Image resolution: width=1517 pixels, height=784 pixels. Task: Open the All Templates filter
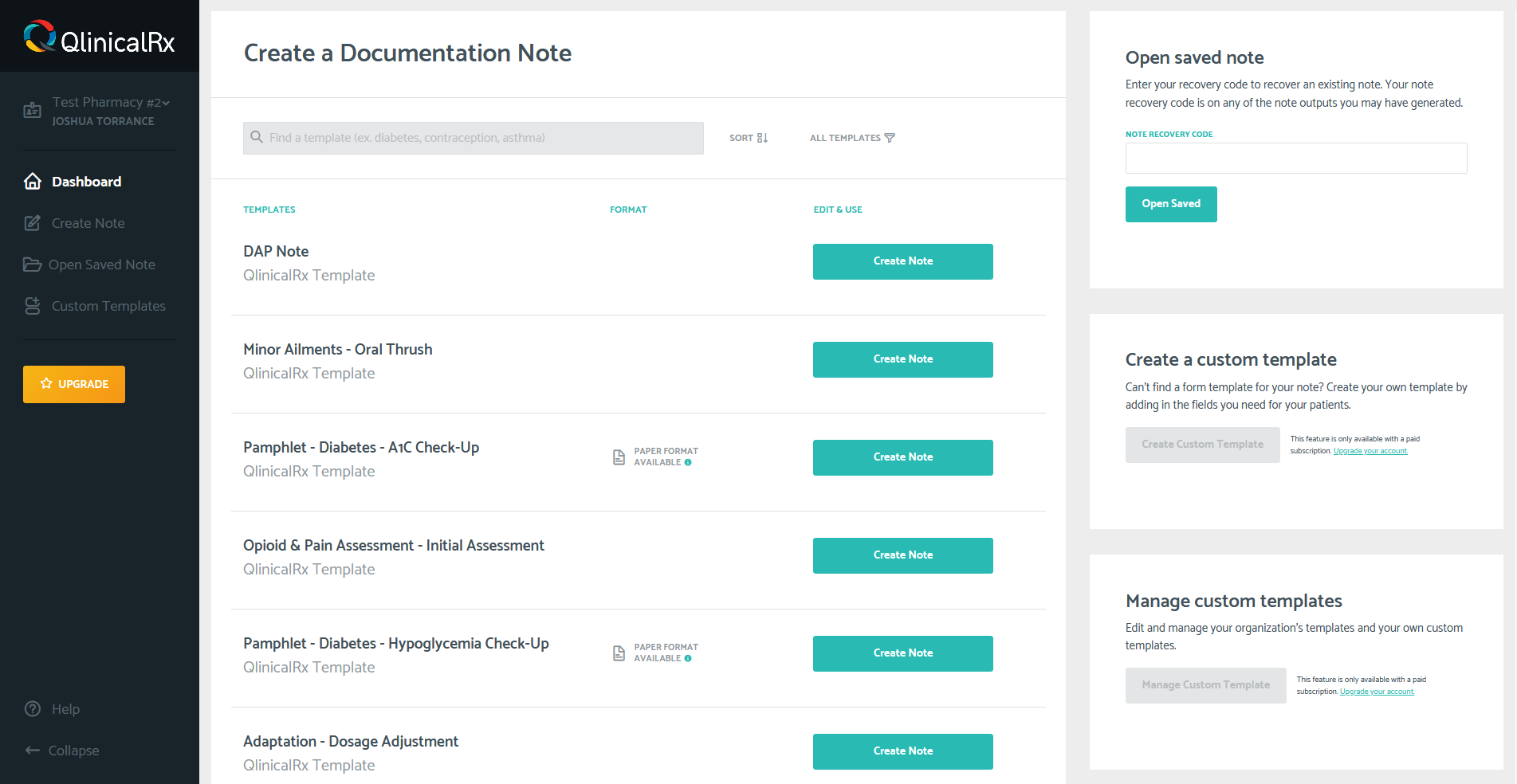852,138
